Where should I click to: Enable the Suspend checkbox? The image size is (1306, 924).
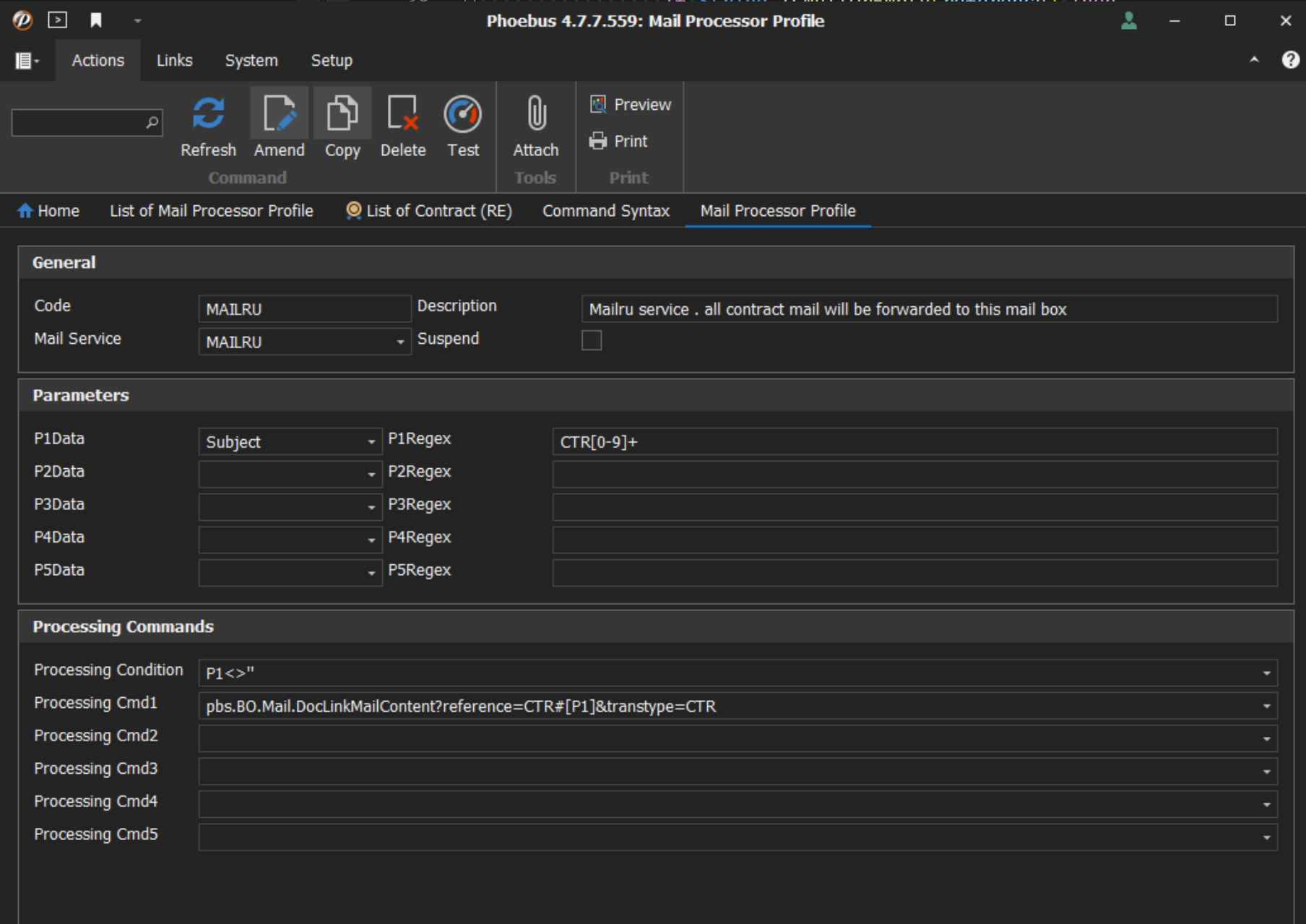tap(592, 340)
